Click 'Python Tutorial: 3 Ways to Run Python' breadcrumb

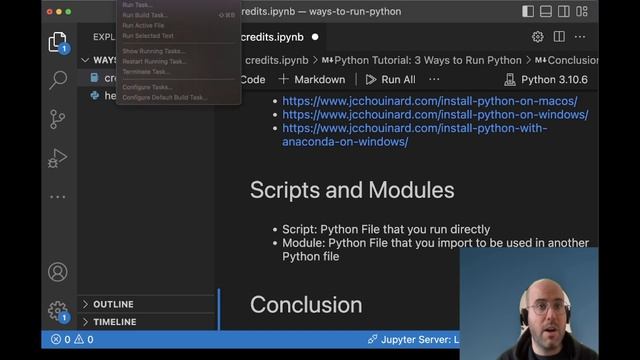(x=422, y=60)
